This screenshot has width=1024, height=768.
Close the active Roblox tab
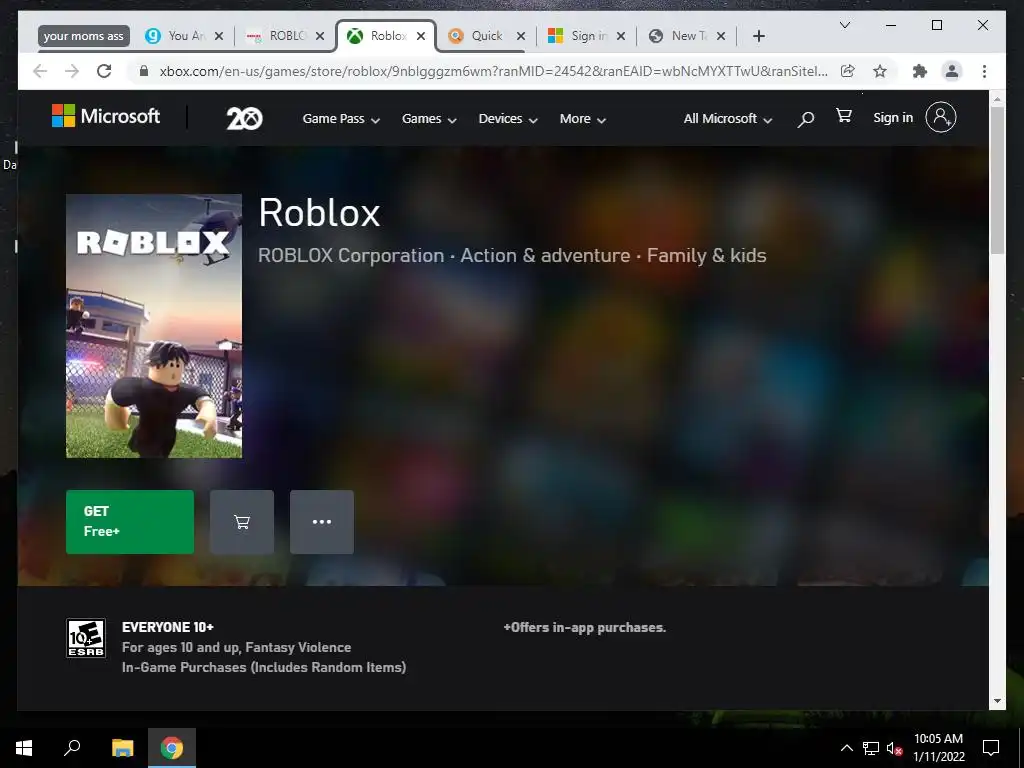421,36
